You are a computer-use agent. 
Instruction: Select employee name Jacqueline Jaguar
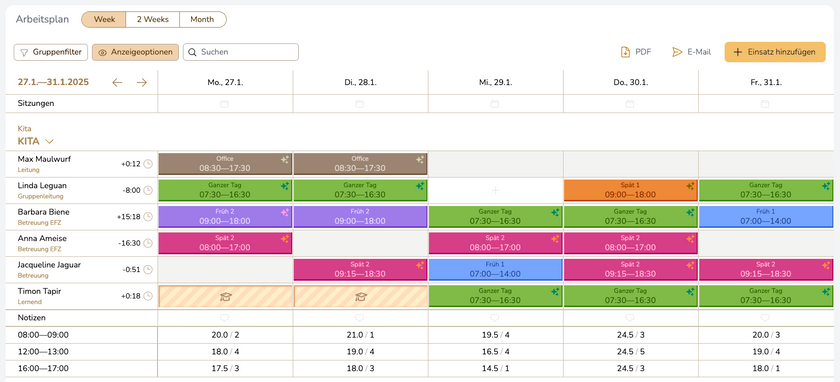(49, 264)
